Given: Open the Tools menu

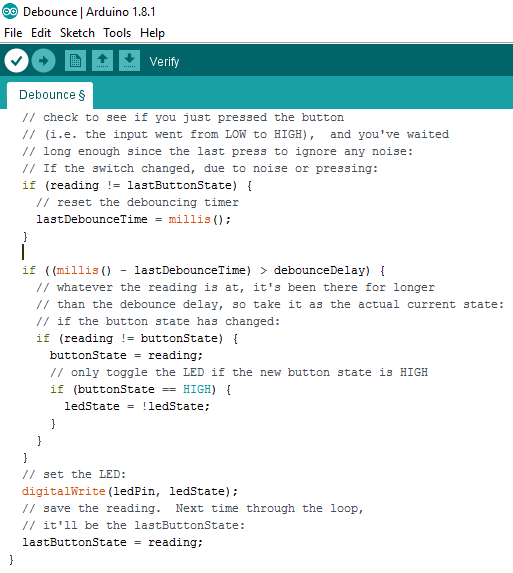Looking at the screenshot, I should point(117,33).
